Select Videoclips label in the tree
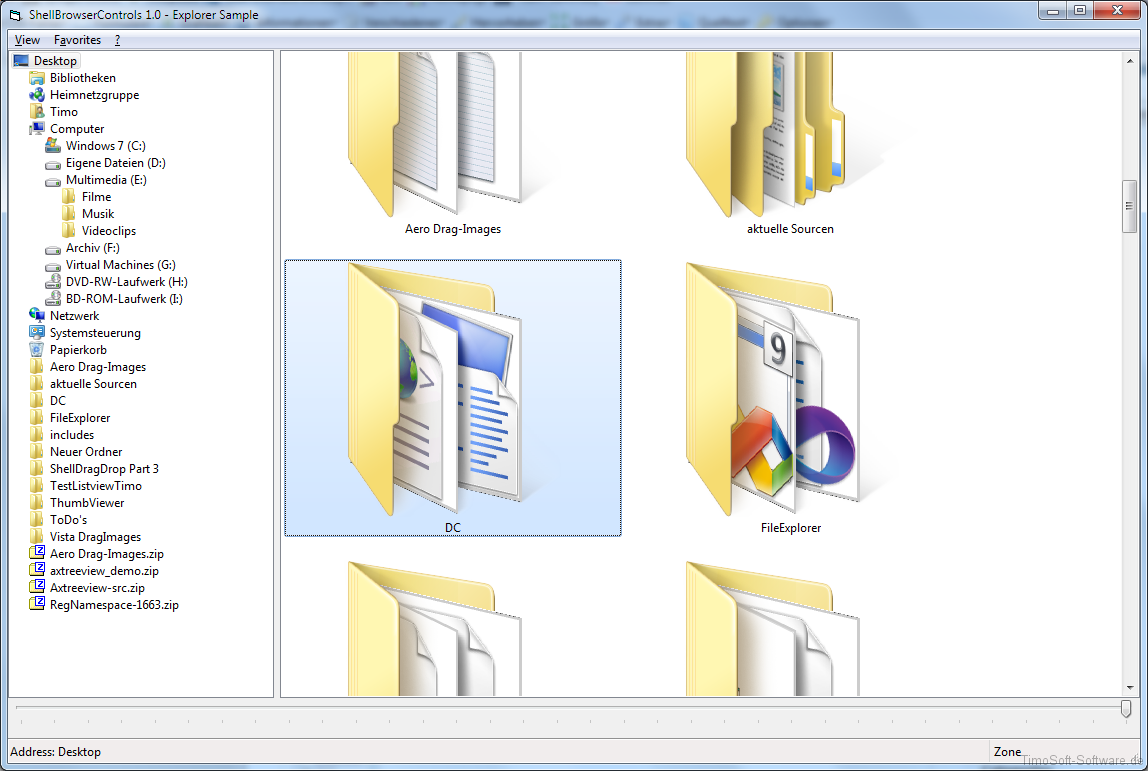 (109, 231)
